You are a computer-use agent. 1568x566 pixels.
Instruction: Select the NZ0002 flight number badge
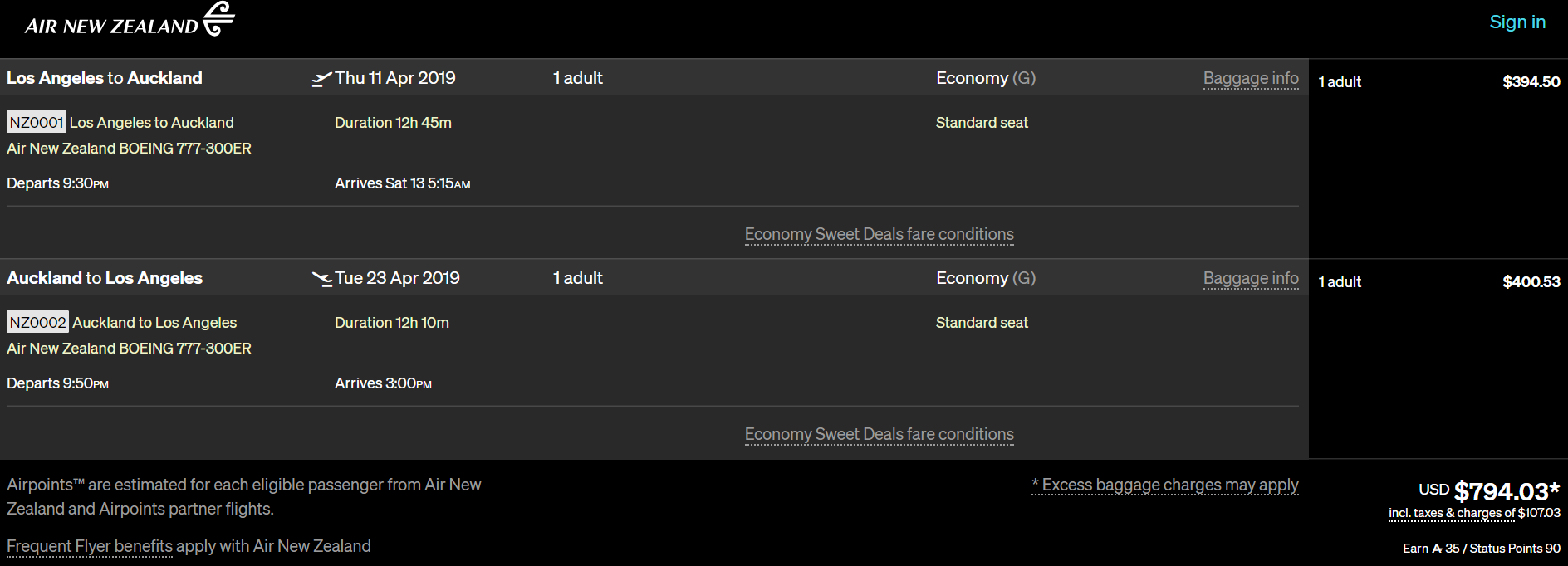point(37,323)
